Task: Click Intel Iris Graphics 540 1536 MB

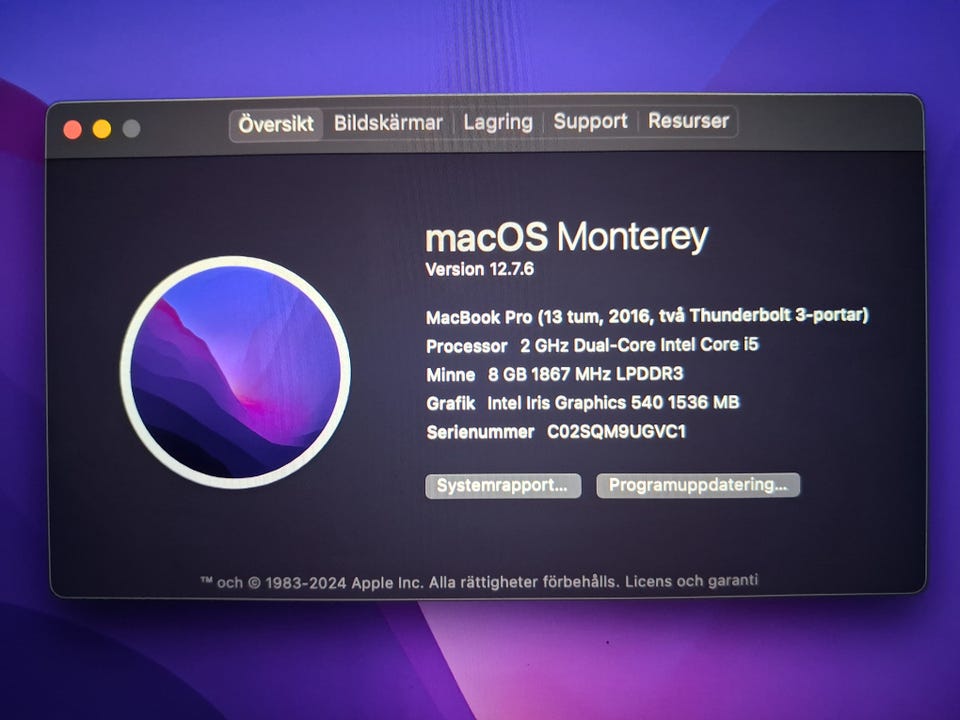Action: click(x=613, y=403)
